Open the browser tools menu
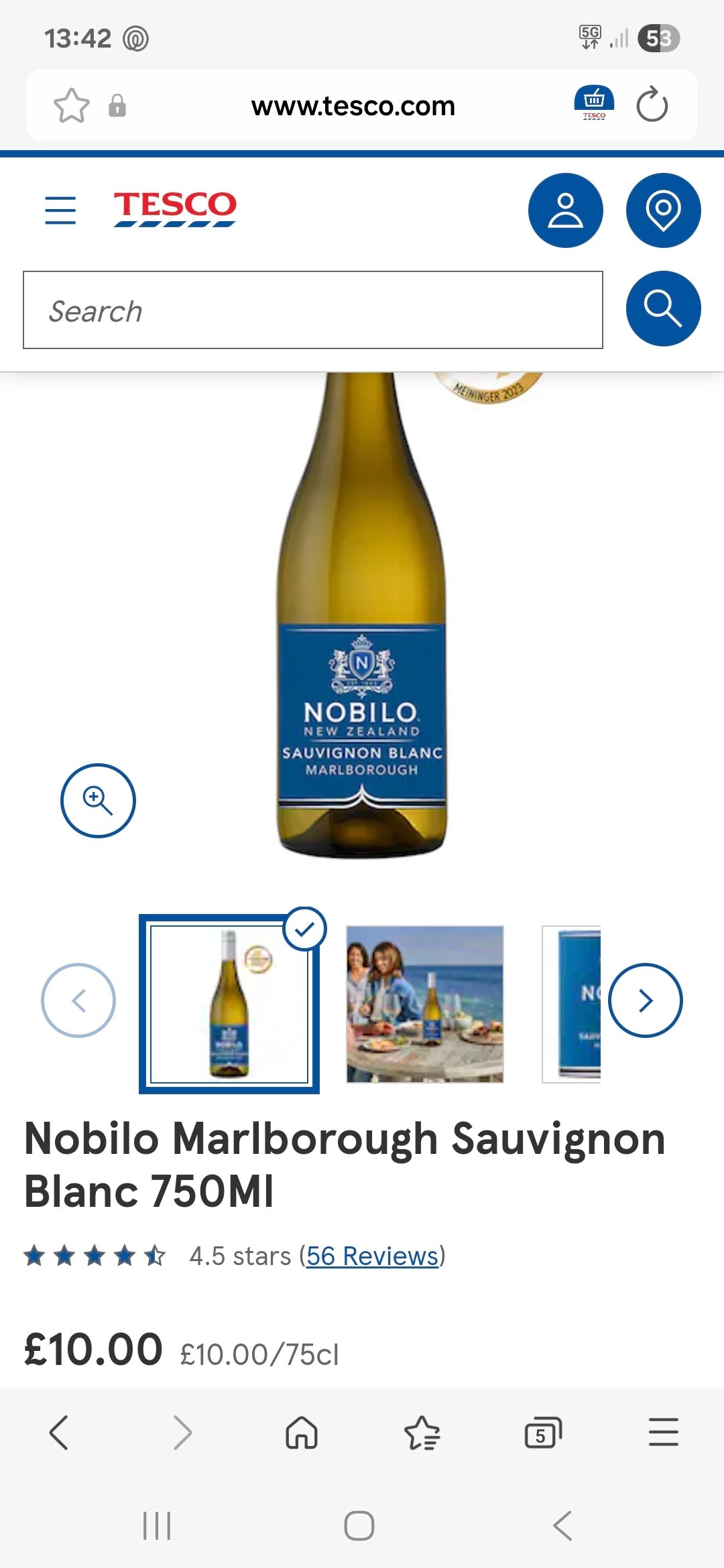Viewport: 724px width, 1568px height. (664, 1433)
